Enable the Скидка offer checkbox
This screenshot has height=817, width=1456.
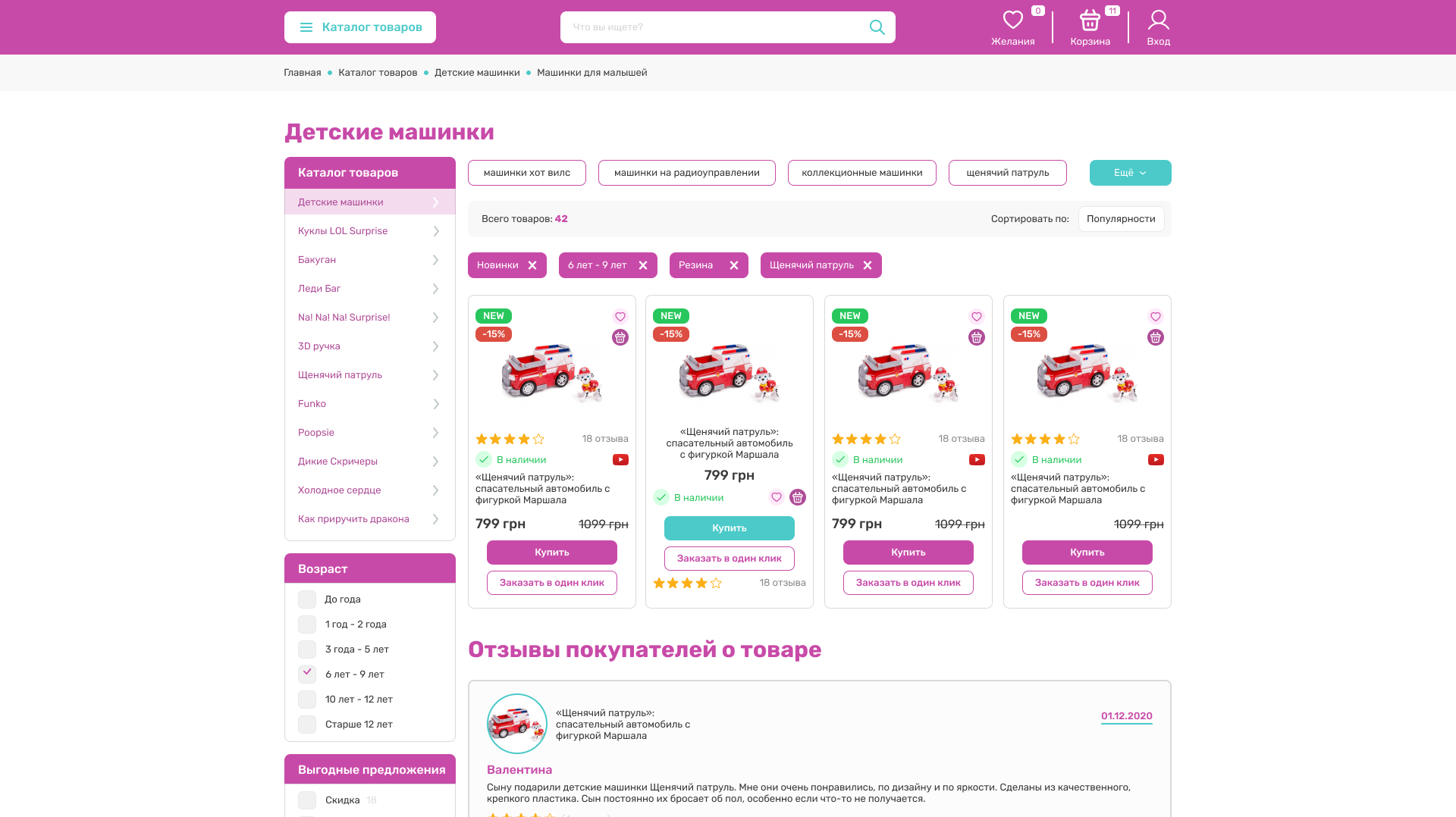tap(307, 800)
